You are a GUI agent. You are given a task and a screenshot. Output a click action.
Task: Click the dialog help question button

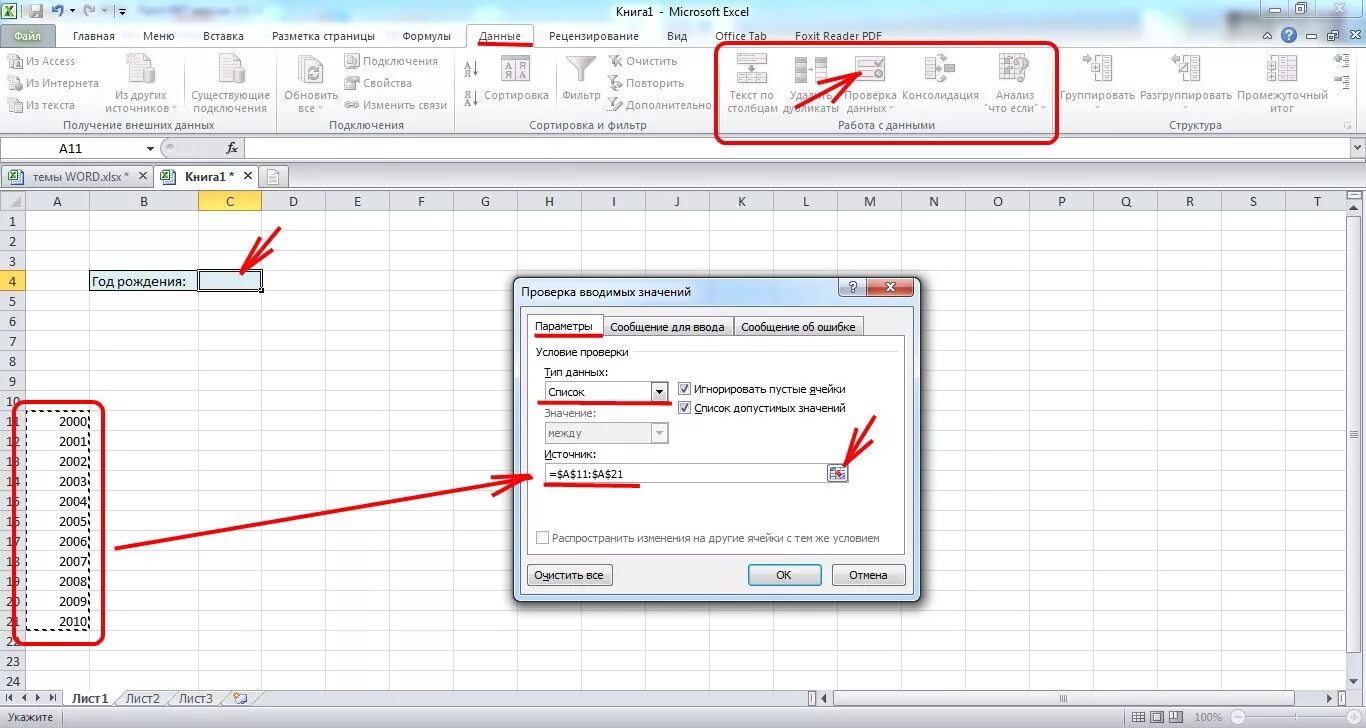[x=851, y=290]
